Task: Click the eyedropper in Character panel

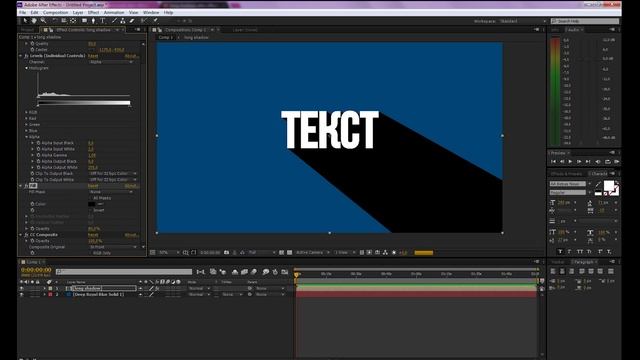Action: point(598,185)
